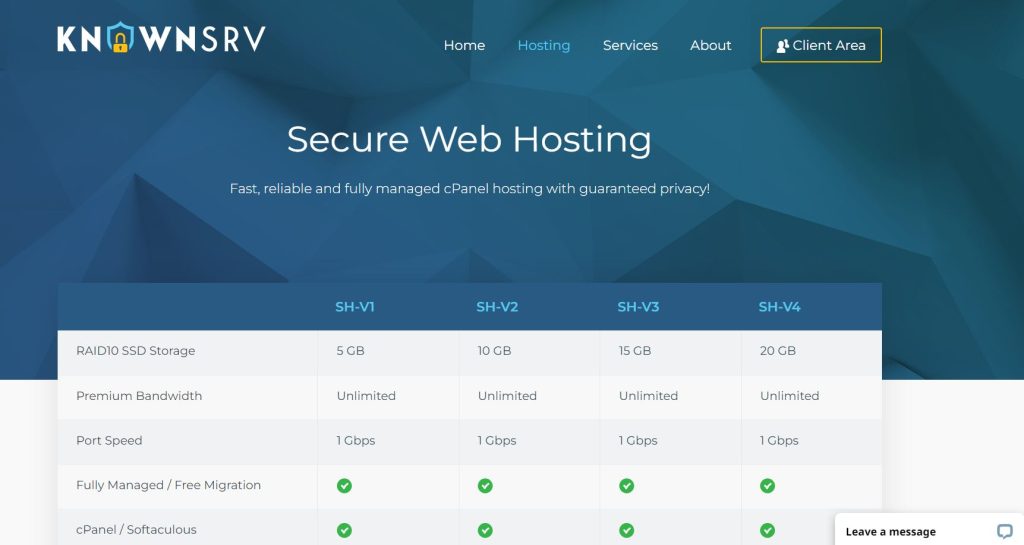This screenshot has width=1024, height=545.
Task: Open the Hosting menu
Action: pyautogui.click(x=543, y=45)
